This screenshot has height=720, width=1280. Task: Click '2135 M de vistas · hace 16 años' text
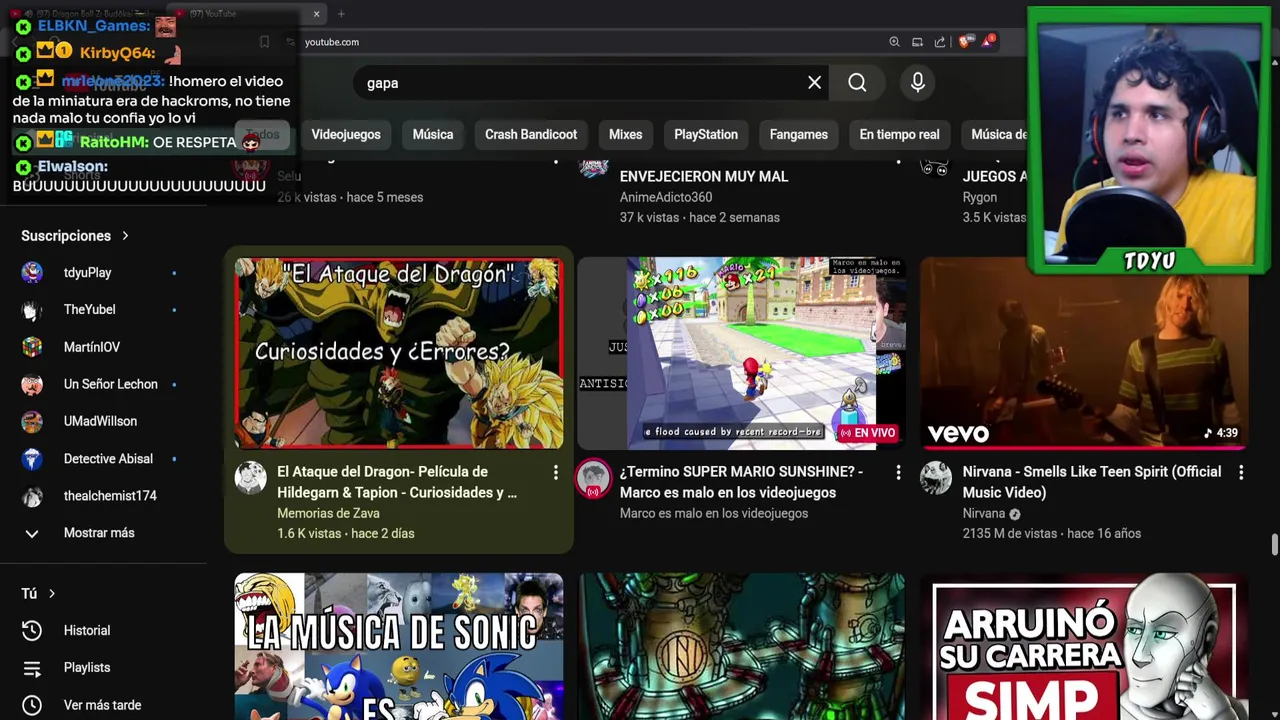pyautogui.click(x=1051, y=533)
